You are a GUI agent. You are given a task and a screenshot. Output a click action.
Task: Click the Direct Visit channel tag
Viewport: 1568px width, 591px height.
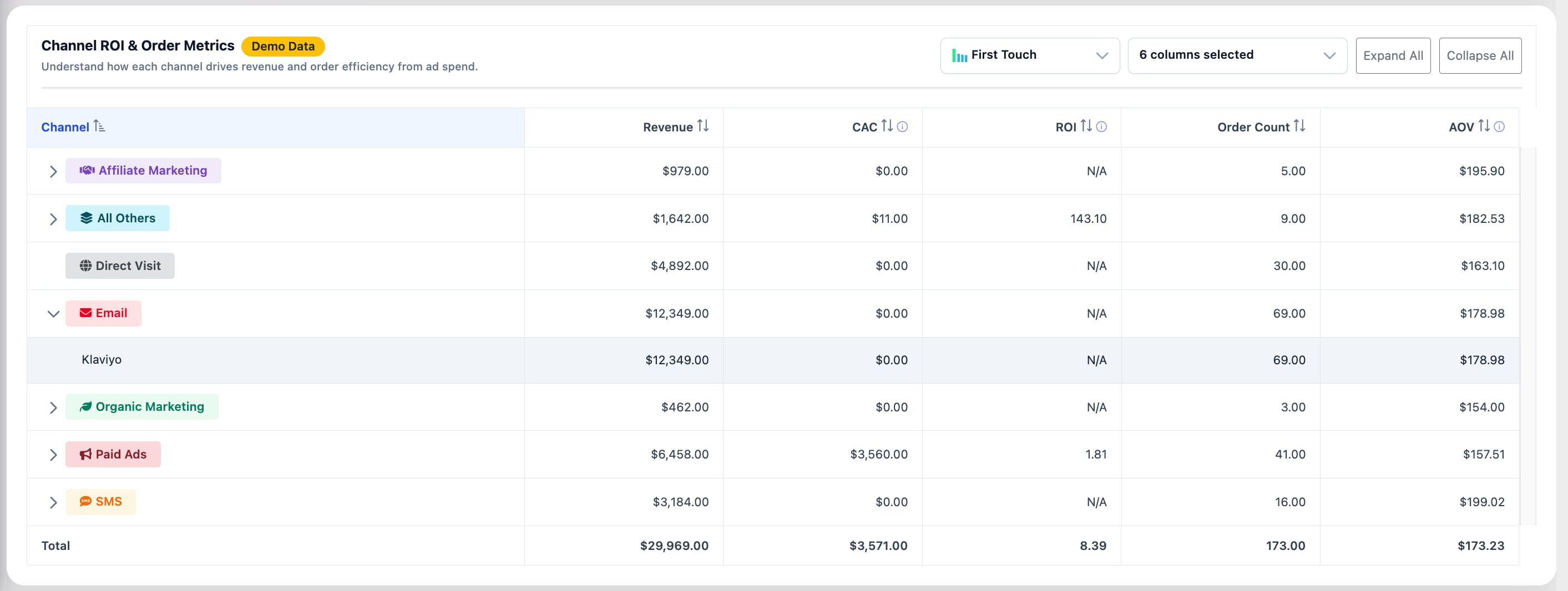click(120, 266)
